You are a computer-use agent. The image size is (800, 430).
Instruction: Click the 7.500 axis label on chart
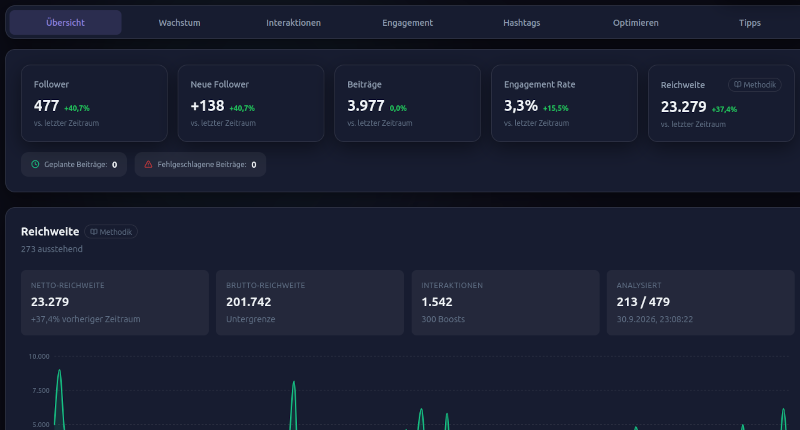coord(40,391)
